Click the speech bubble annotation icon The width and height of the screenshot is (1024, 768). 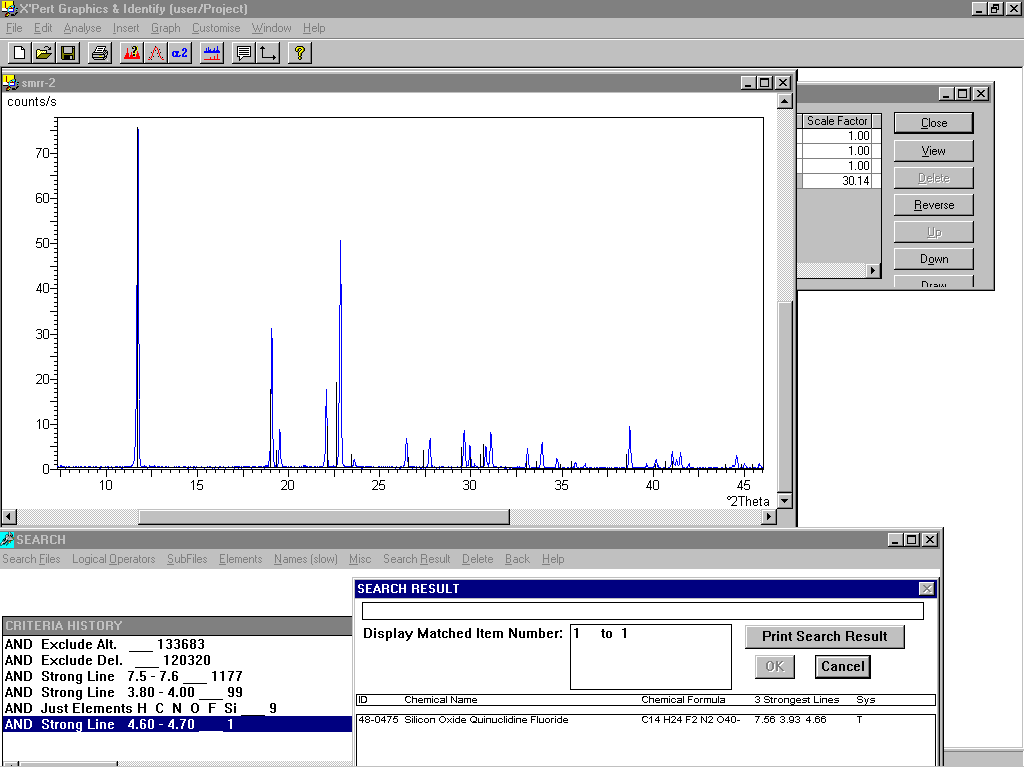(x=243, y=53)
